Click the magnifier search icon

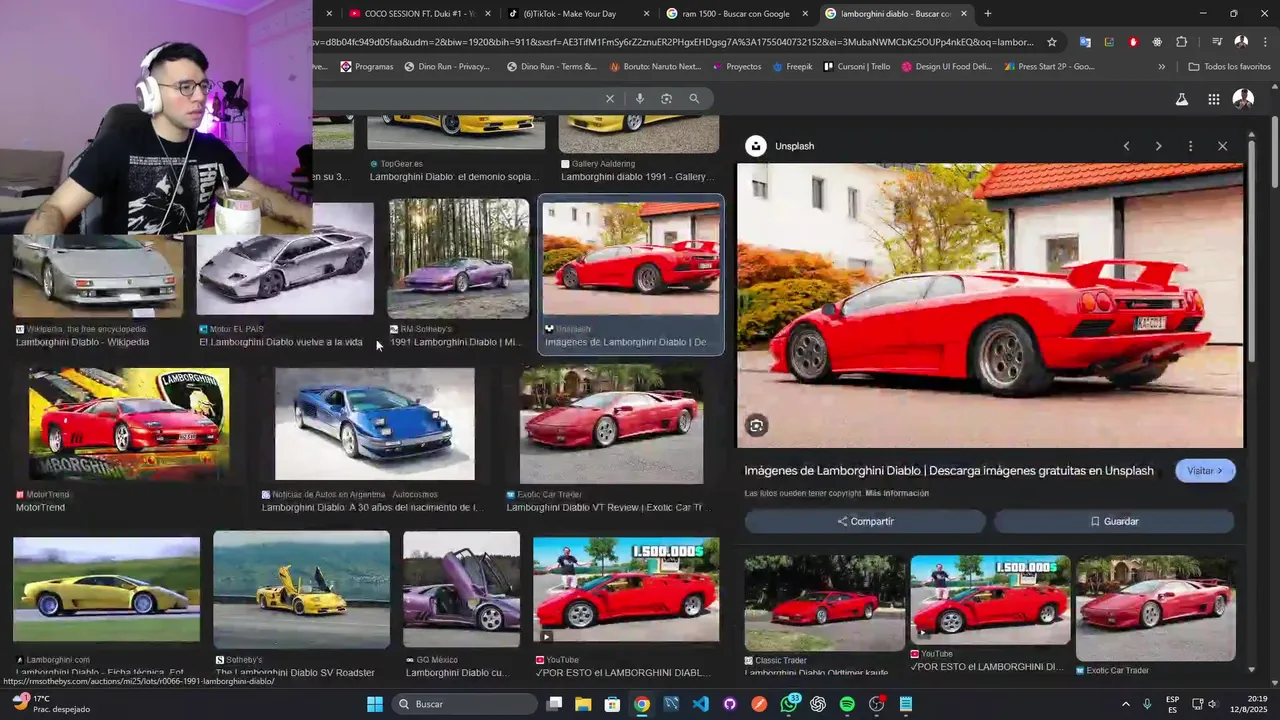694,98
